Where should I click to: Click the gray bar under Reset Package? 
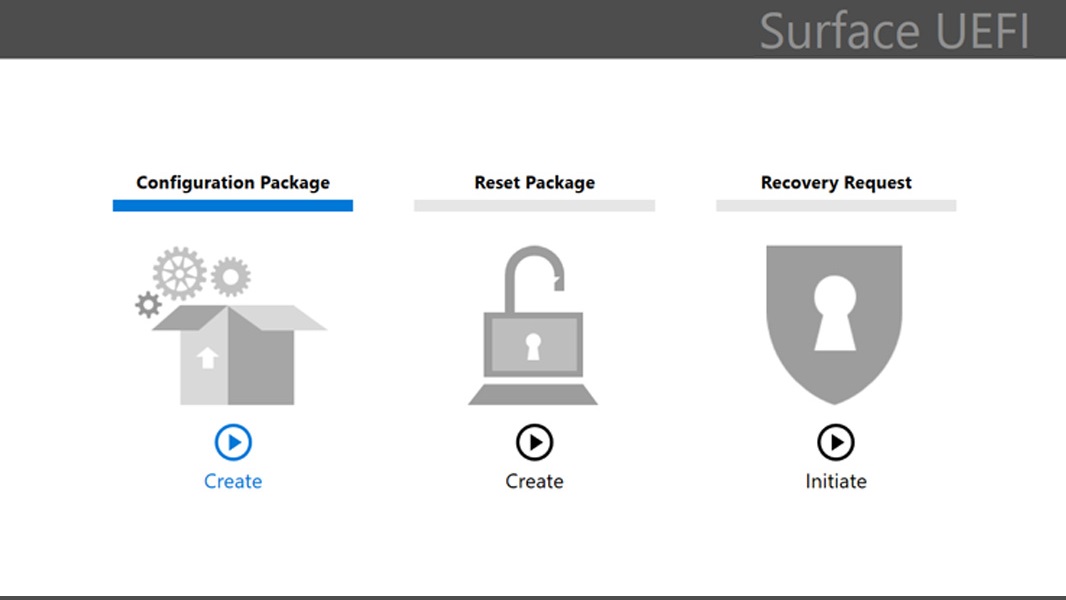coord(534,206)
